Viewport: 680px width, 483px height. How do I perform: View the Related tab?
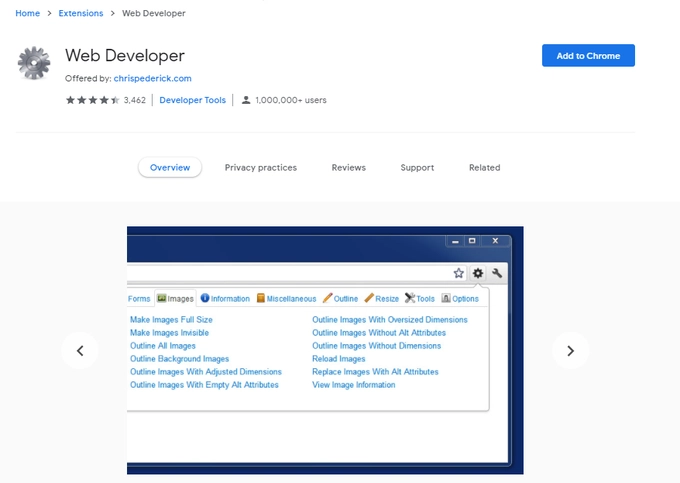coord(484,167)
